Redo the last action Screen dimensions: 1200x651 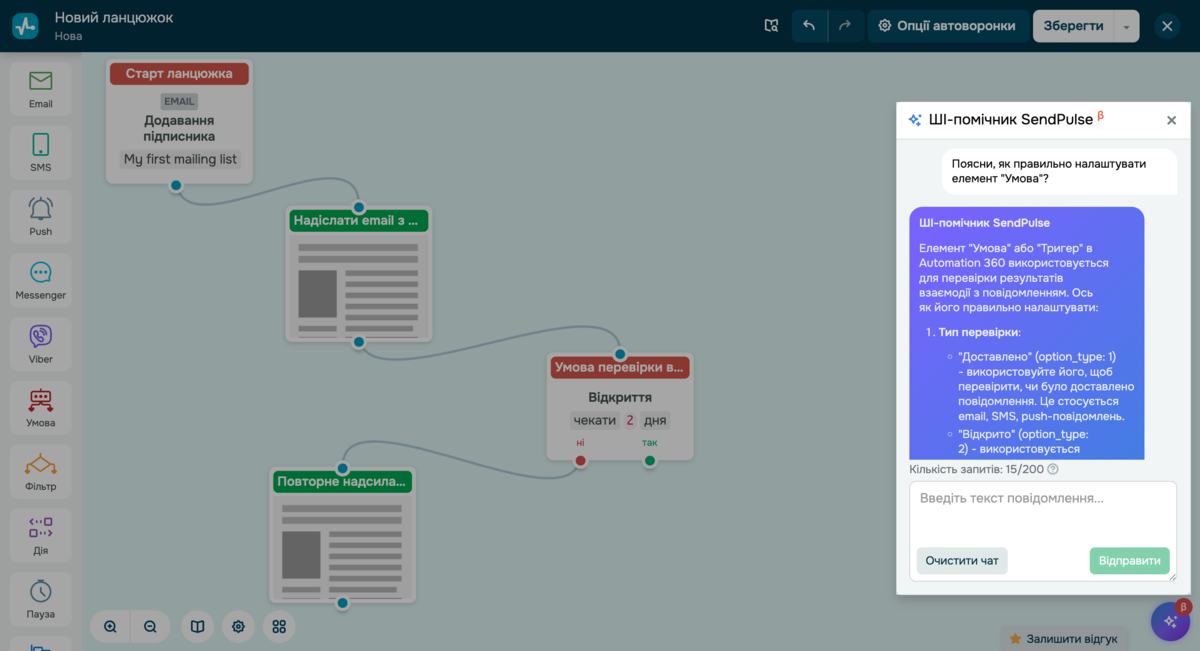845,26
